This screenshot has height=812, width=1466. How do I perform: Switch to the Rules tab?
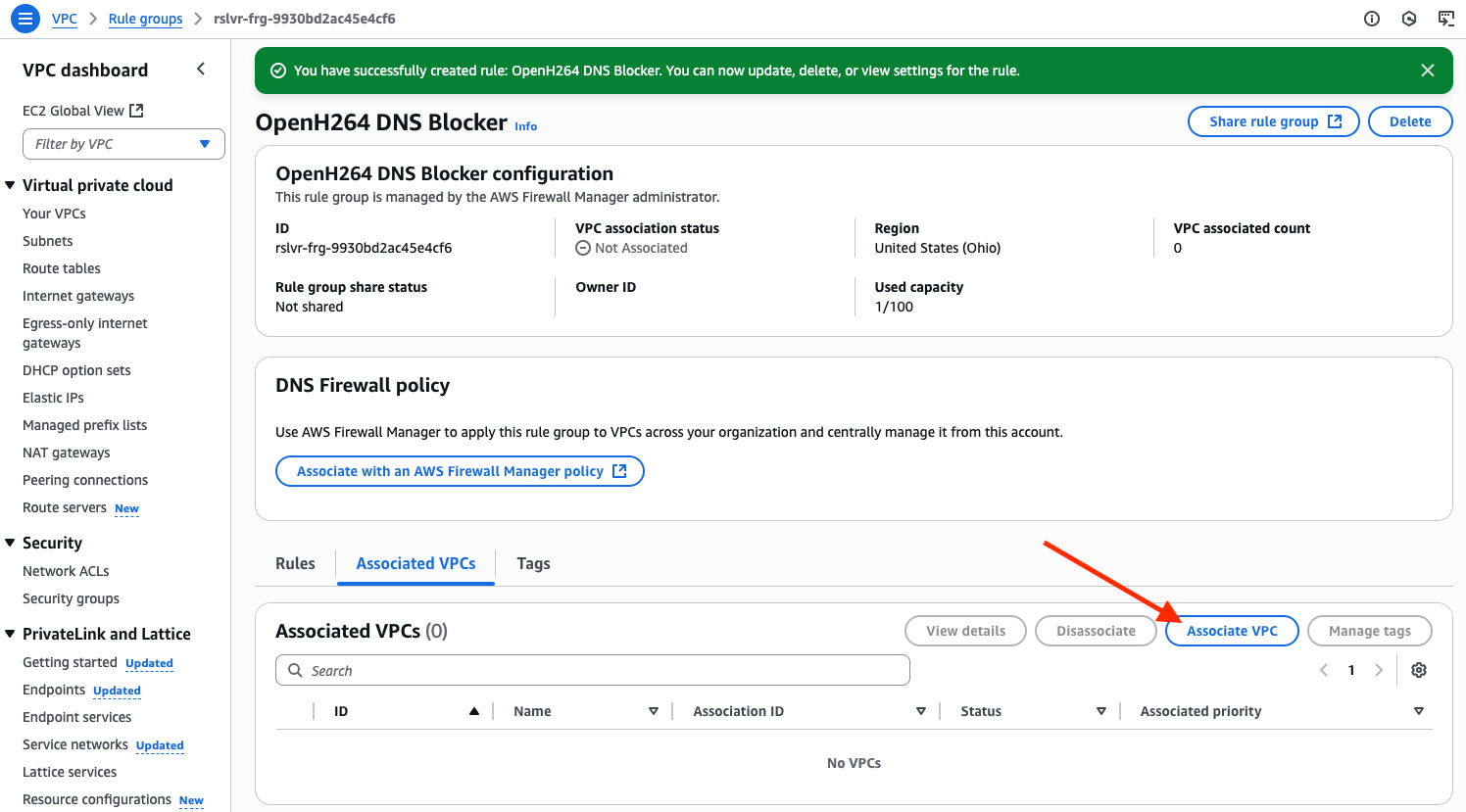click(295, 563)
